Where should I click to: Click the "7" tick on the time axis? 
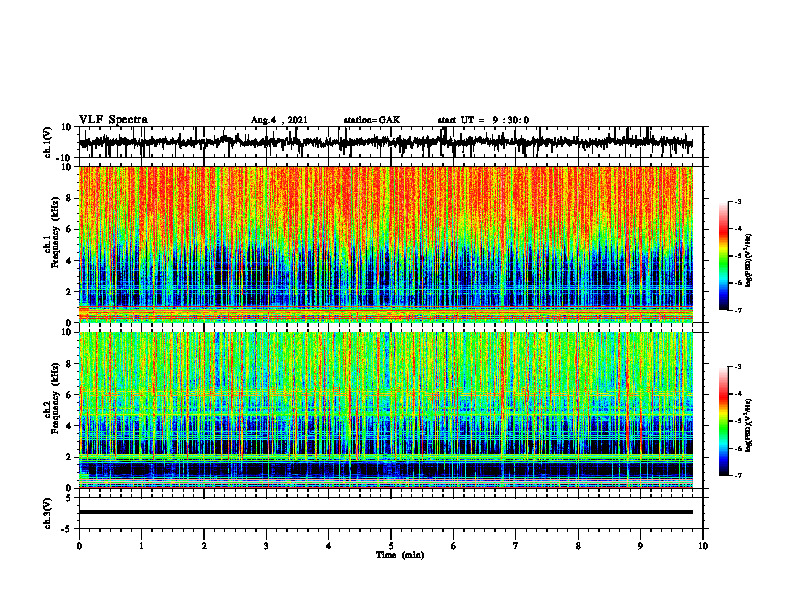click(x=516, y=546)
